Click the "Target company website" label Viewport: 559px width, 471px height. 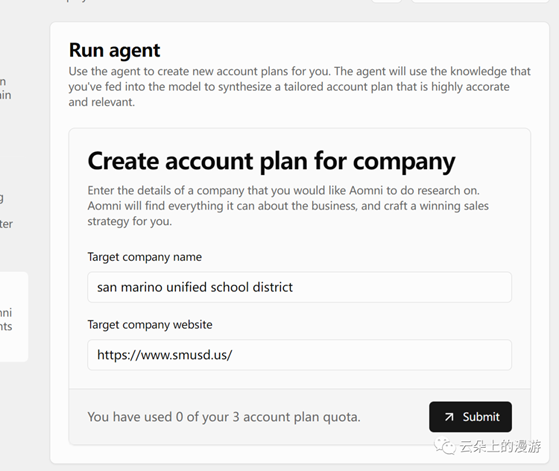tap(150, 325)
